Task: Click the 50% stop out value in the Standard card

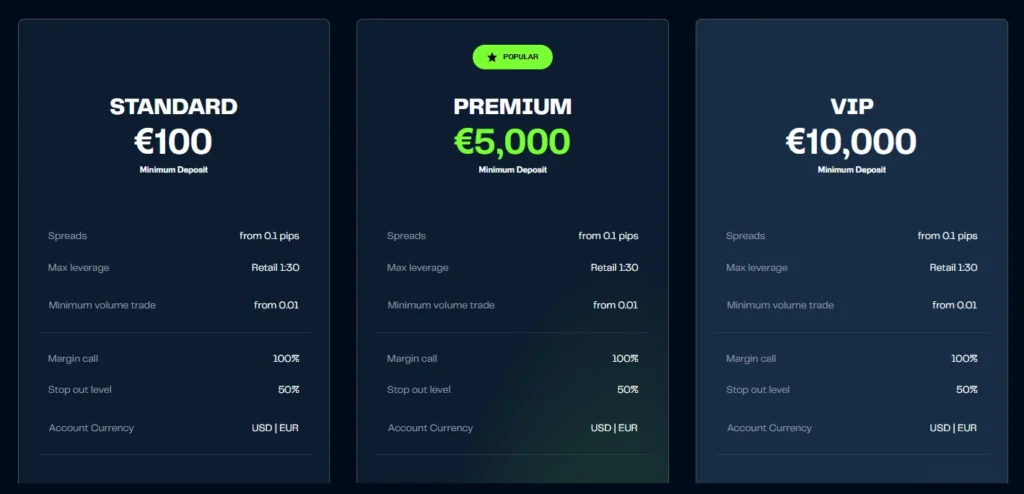Action: (x=289, y=390)
